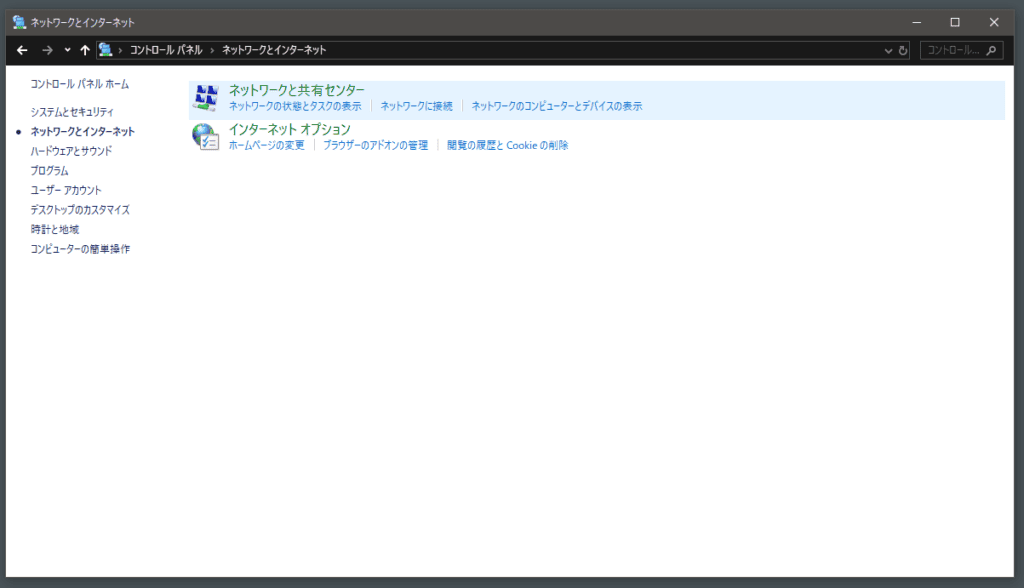This screenshot has width=1024, height=588.
Task: Select ユーザー アカウント in the sidebar
Action: [x=66, y=190]
